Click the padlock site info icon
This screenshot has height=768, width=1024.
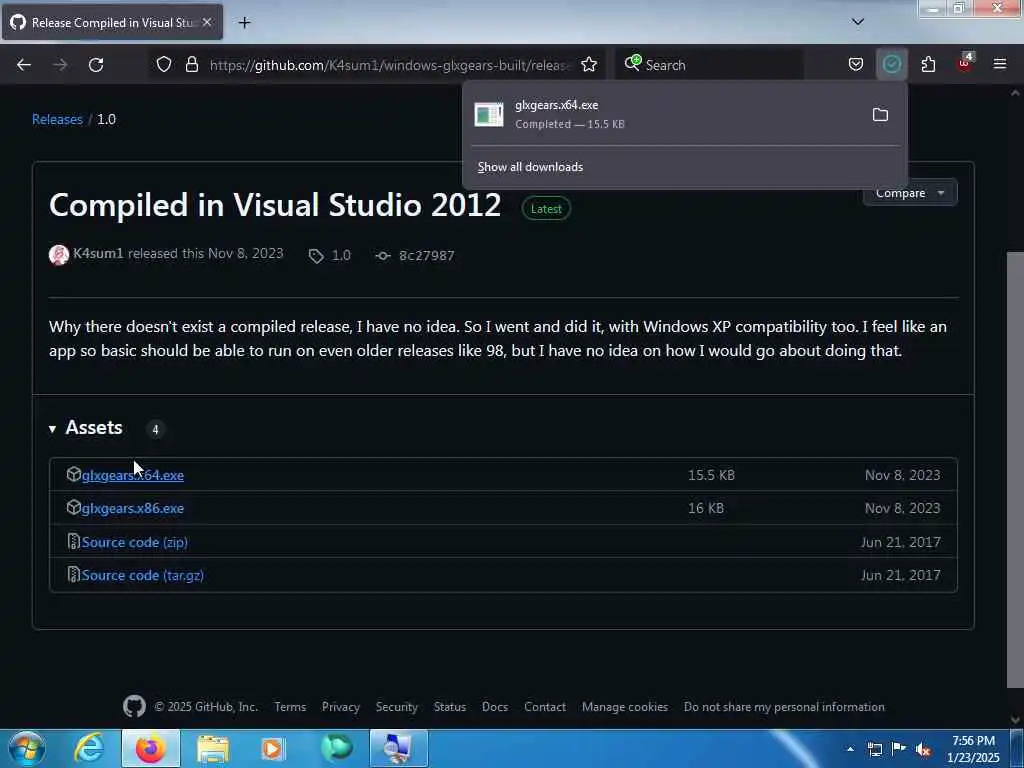191,64
